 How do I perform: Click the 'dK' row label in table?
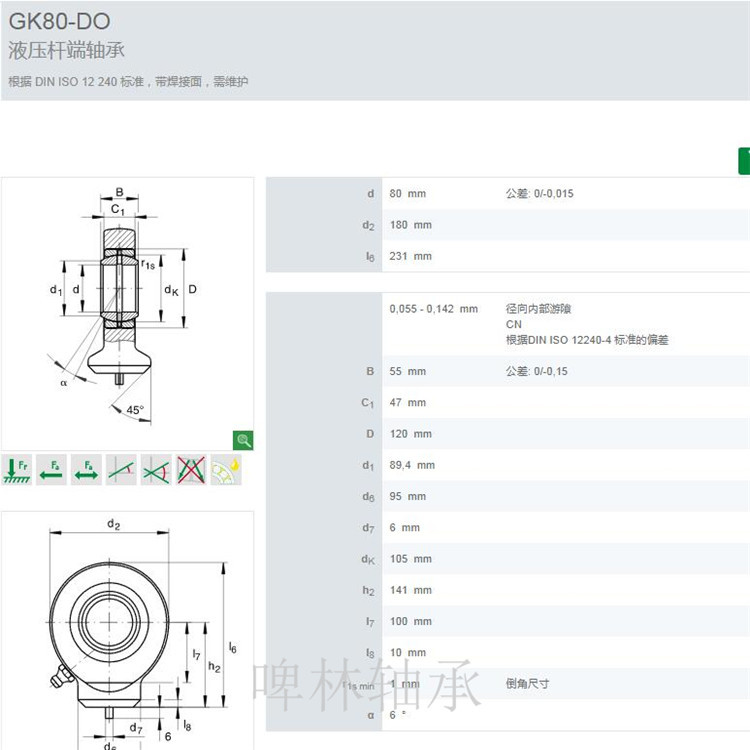click(368, 559)
